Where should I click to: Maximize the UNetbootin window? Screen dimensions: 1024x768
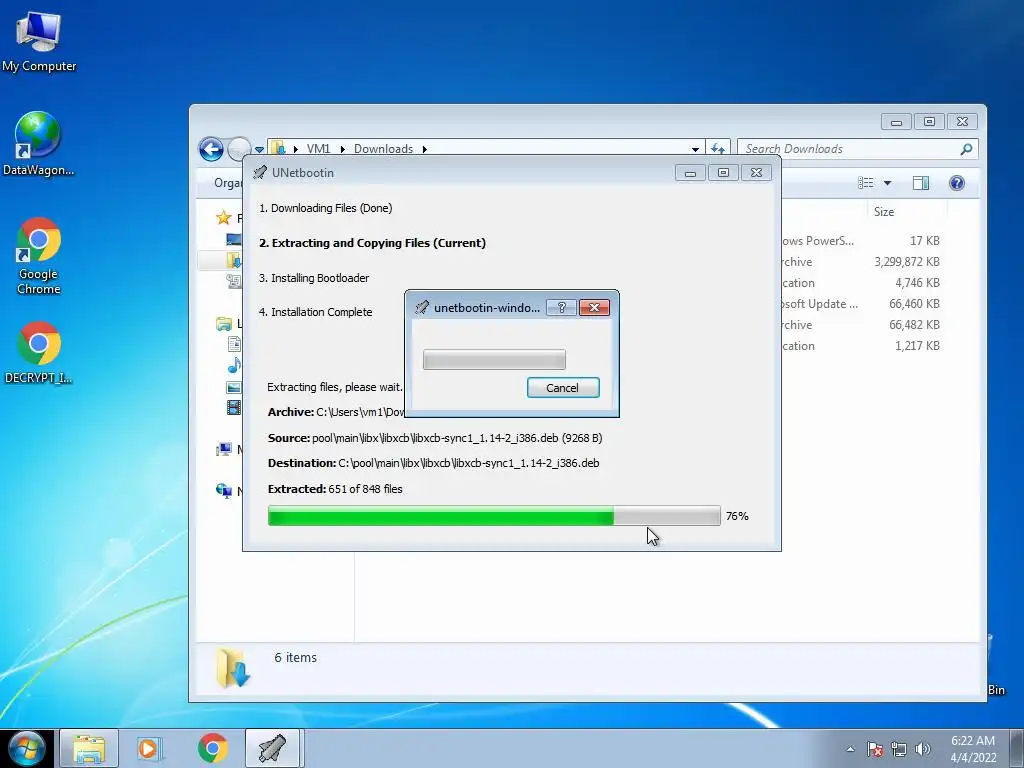pyautogui.click(x=723, y=172)
